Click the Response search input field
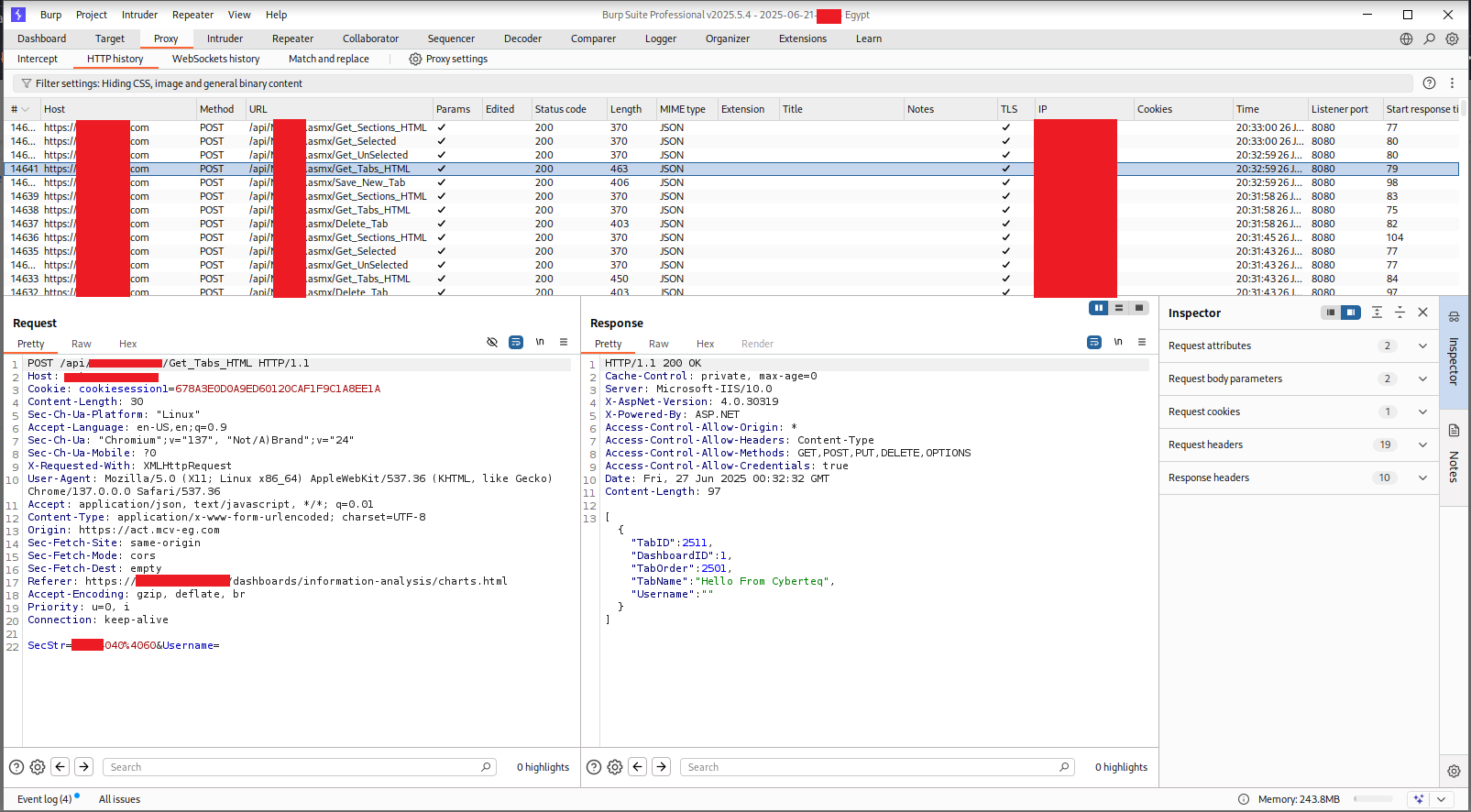This screenshot has height=812, width=1471. pyautogui.click(x=877, y=767)
